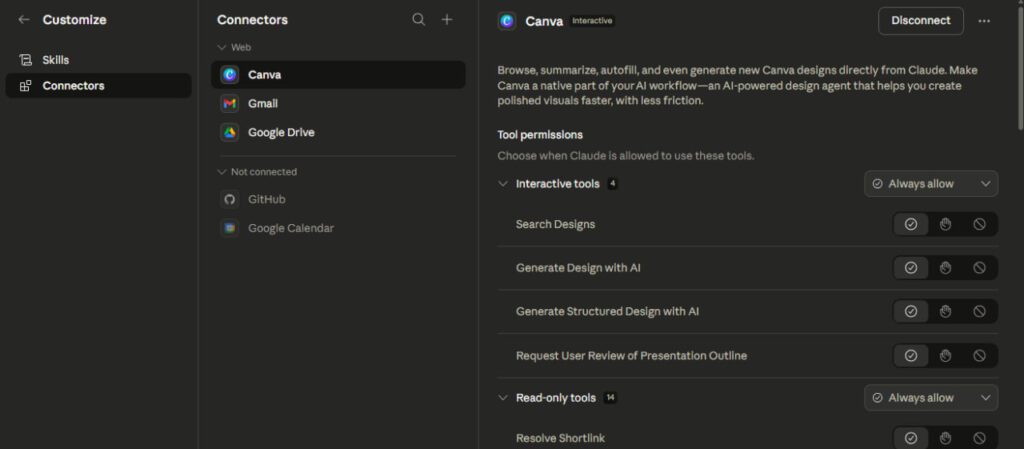
Task: Open the three-dot more options menu
Action: pyautogui.click(x=984, y=21)
